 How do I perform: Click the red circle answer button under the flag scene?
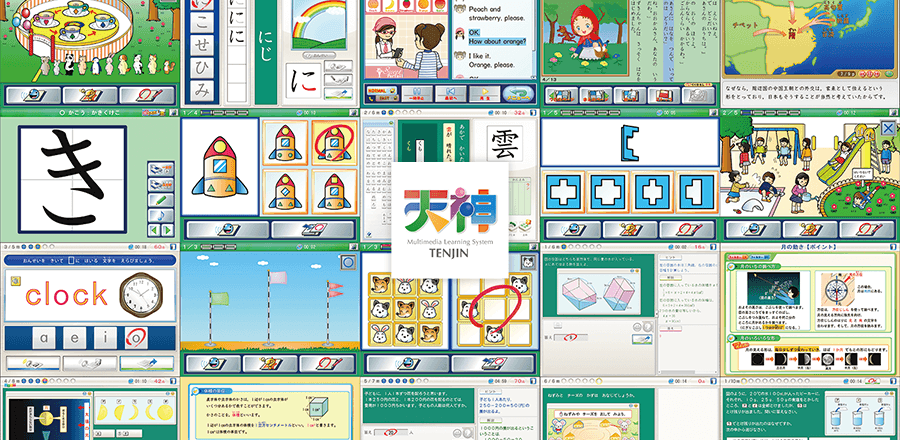(327, 363)
